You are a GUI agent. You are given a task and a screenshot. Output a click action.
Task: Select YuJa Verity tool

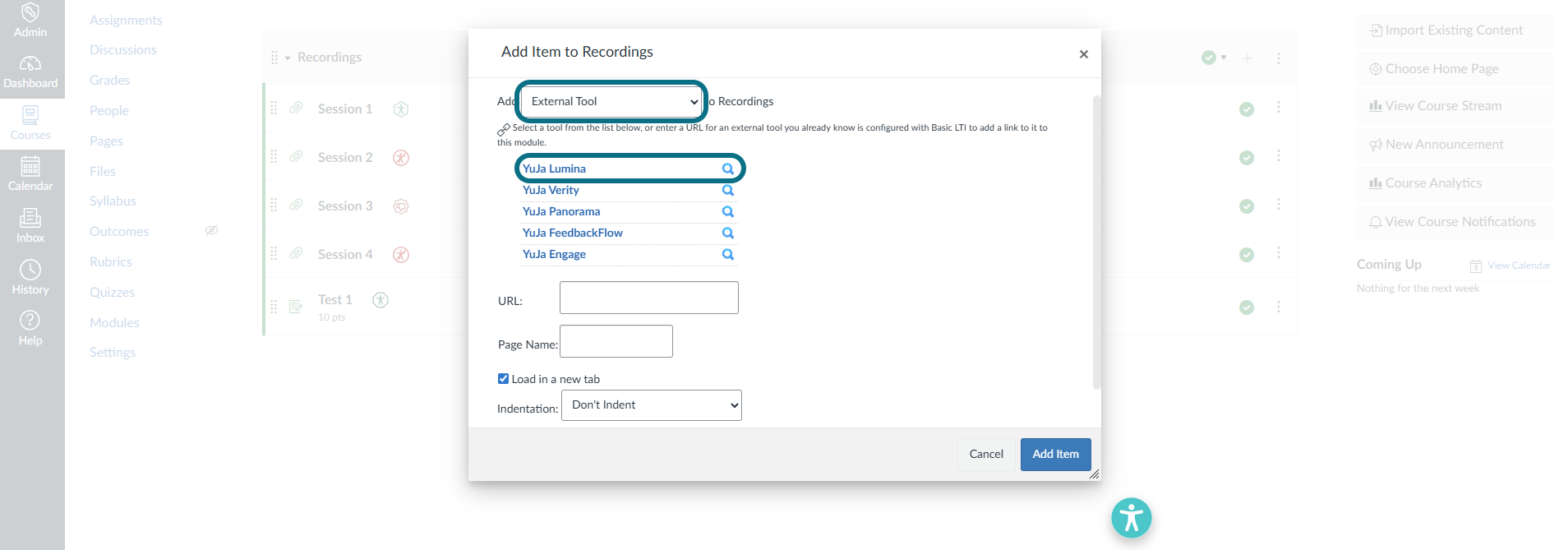pyautogui.click(x=551, y=190)
